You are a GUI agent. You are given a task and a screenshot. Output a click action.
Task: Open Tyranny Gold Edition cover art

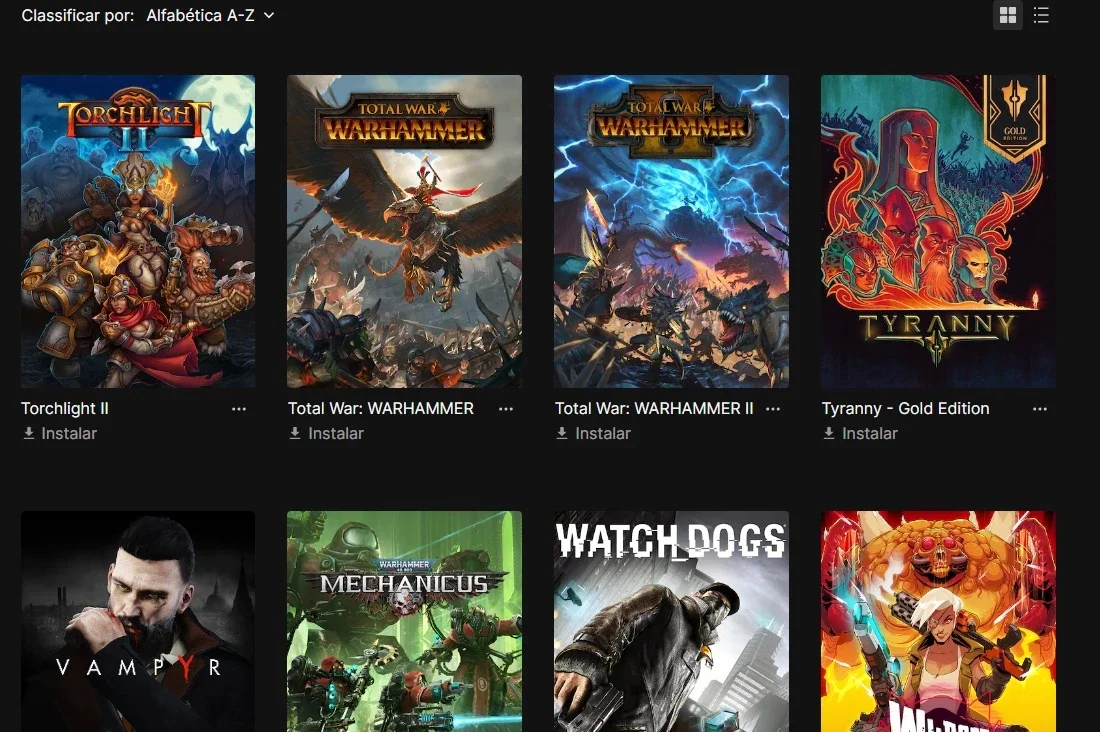[x=939, y=232]
